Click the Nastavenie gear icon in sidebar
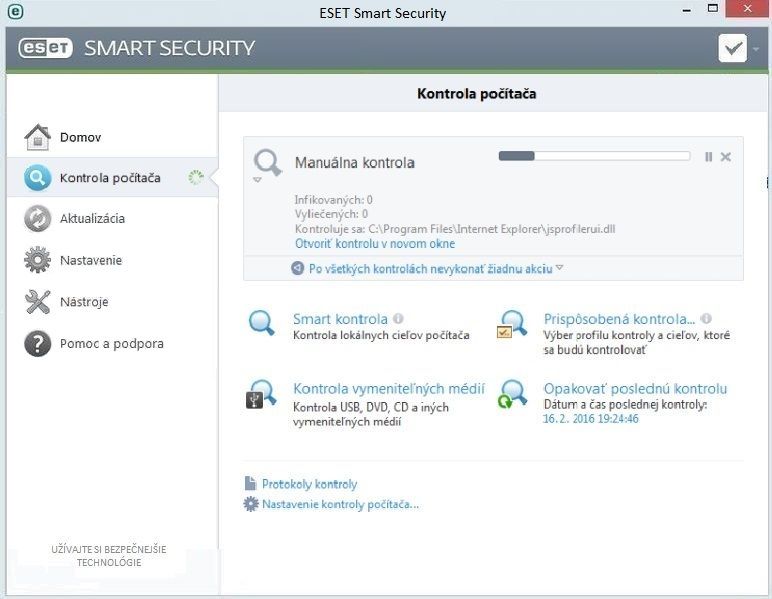The height and width of the screenshot is (599, 772). (x=37, y=260)
